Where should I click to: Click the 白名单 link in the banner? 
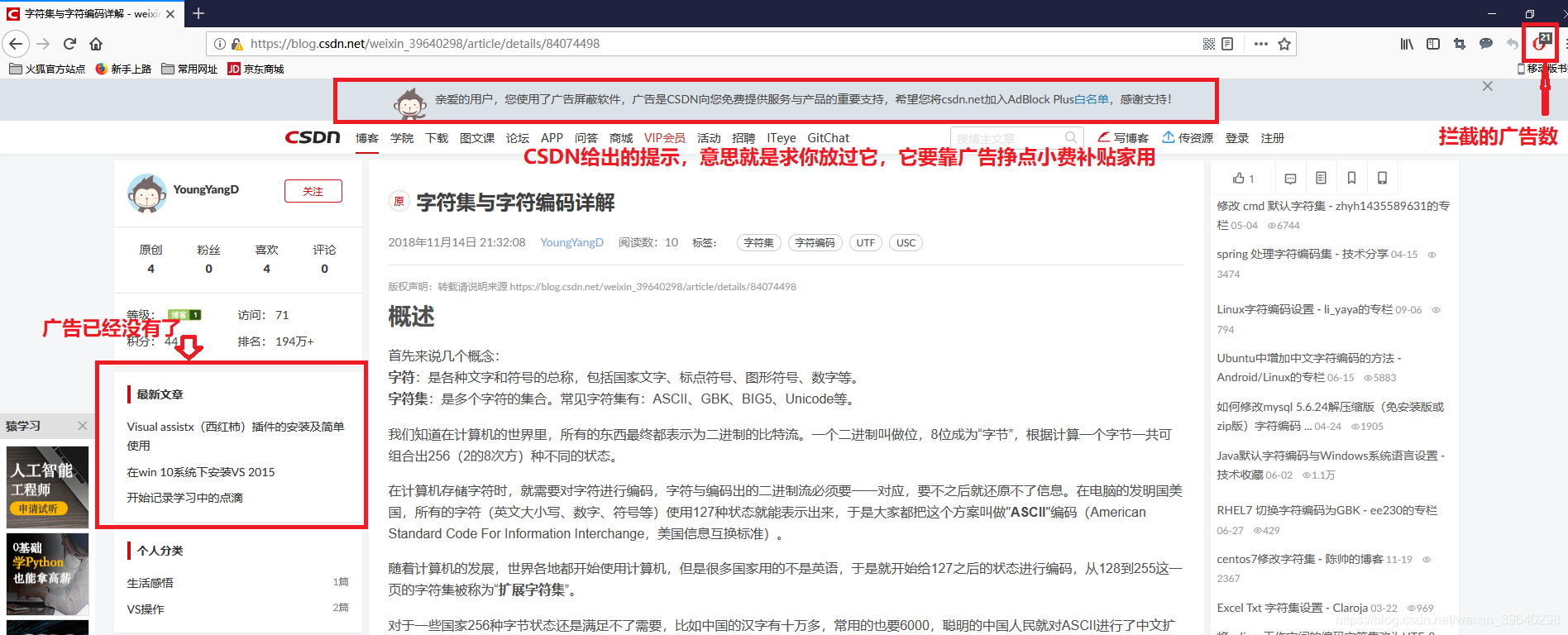[1092, 99]
